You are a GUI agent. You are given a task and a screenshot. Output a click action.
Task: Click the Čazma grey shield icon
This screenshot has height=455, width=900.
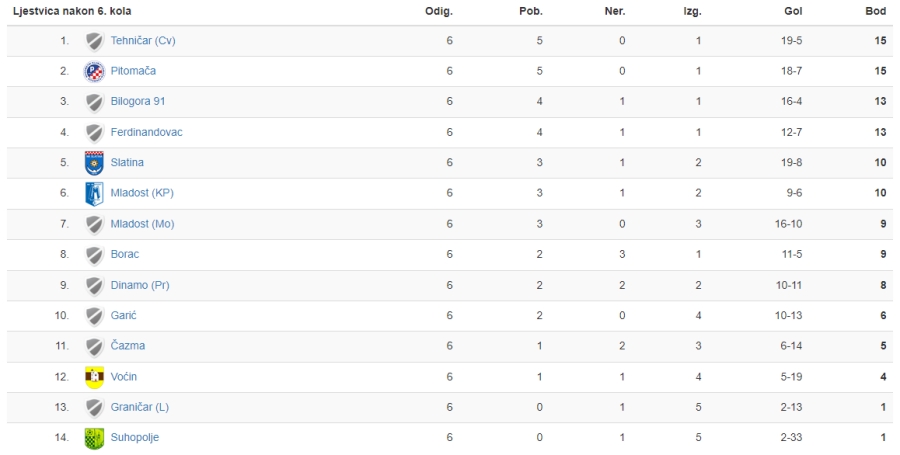[x=94, y=347]
